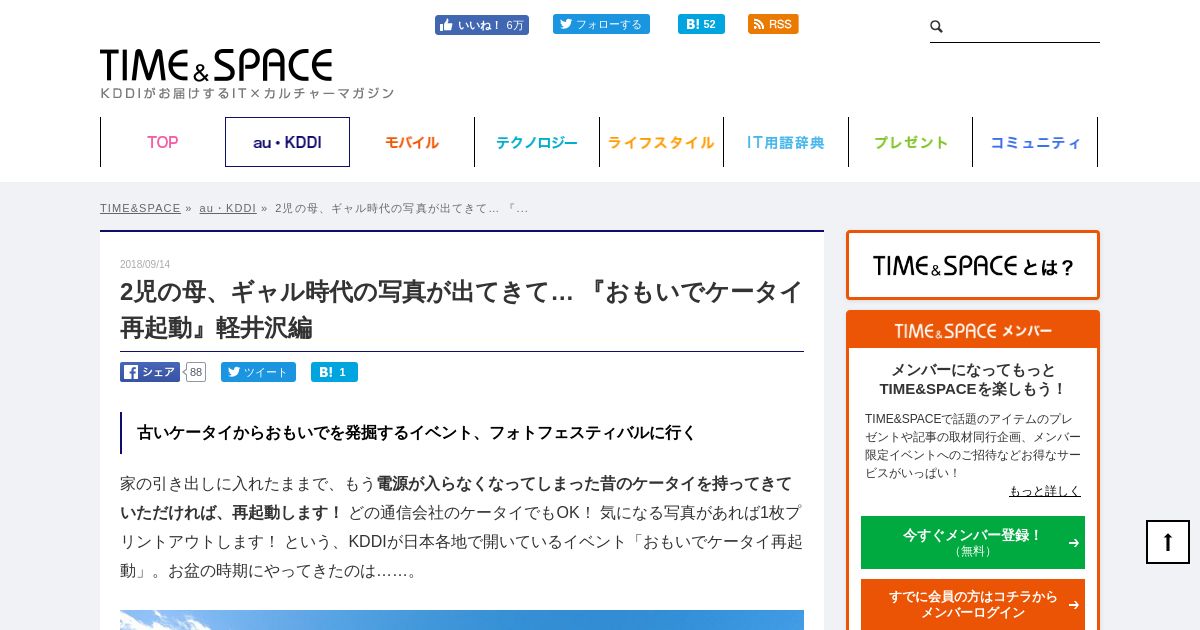Image resolution: width=1200 pixels, height=630 pixels.
Task: Click the Facebook share count 88
Action: [x=196, y=372]
